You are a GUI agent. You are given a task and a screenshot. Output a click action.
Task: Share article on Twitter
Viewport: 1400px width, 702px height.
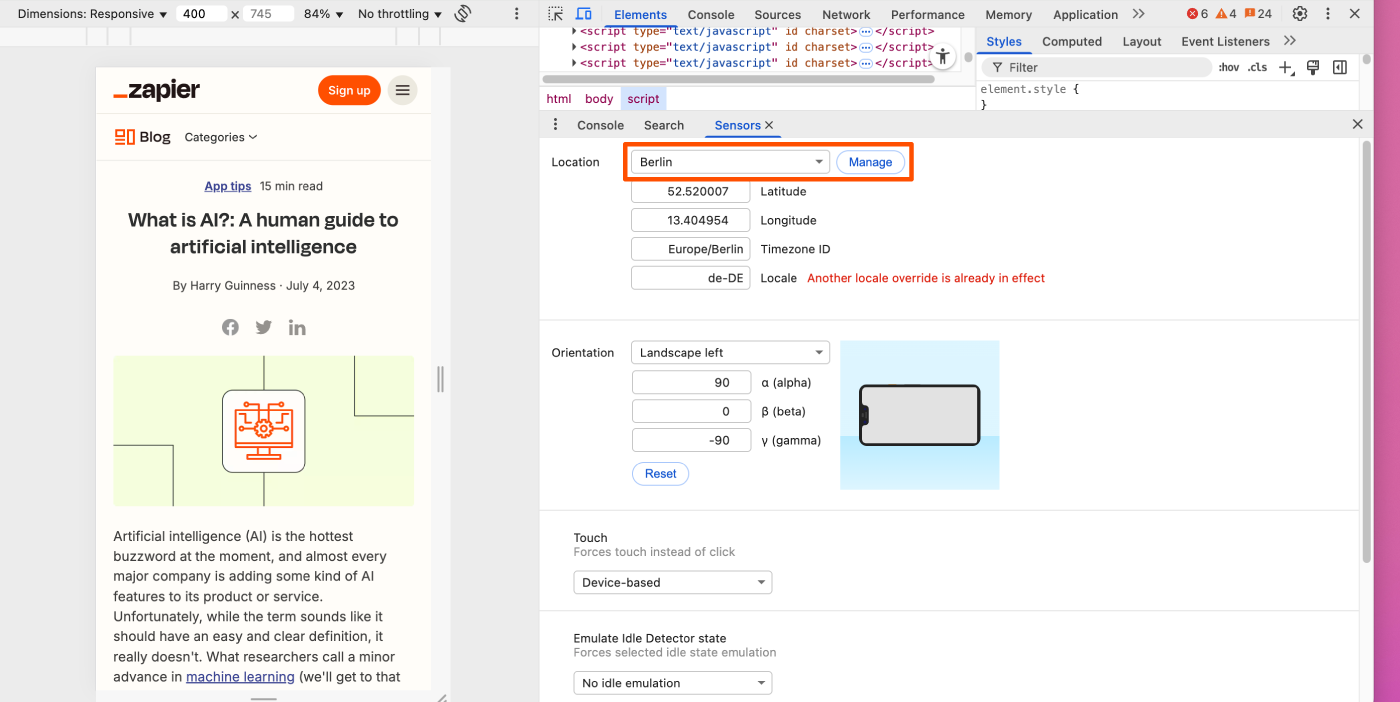tap(263, 327)
